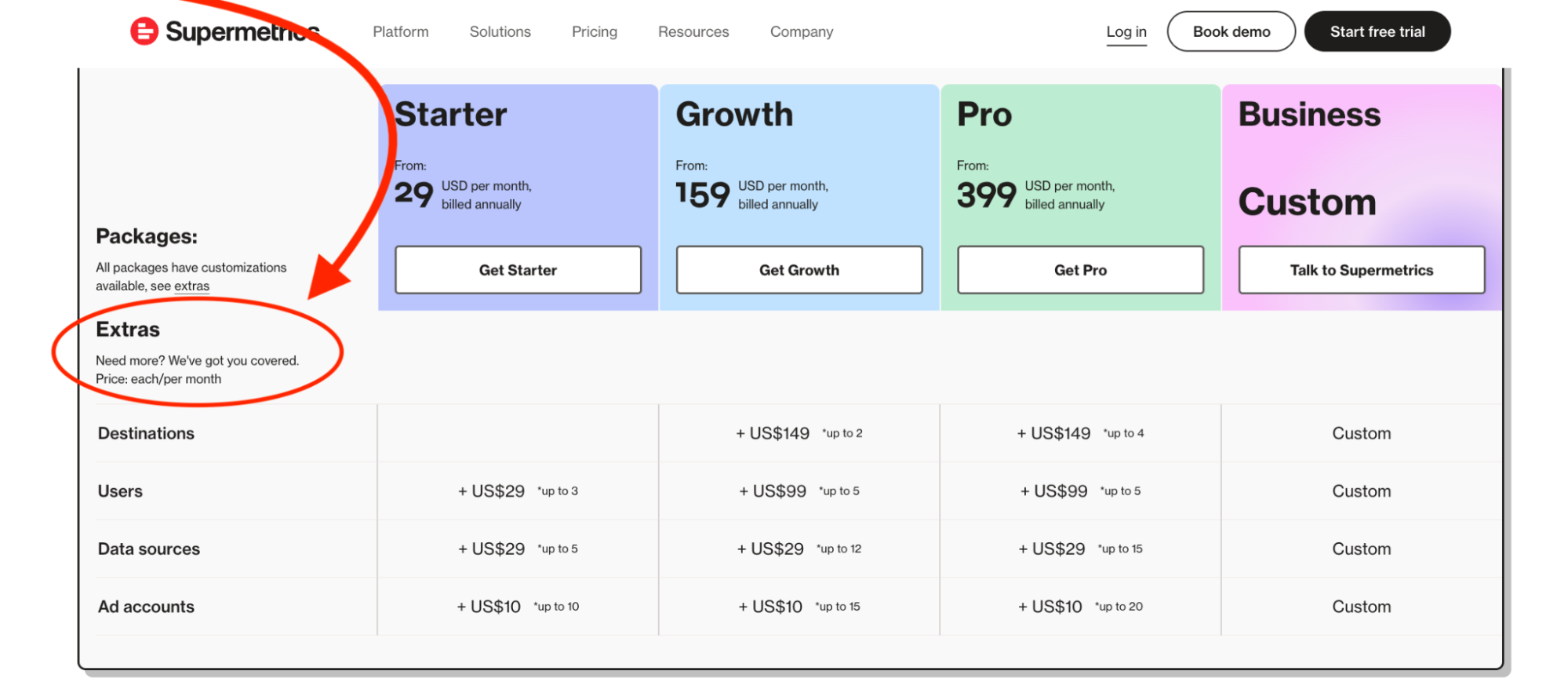Click the Pro plan heading
The image size is (1568, 700).
pos(984,114)
